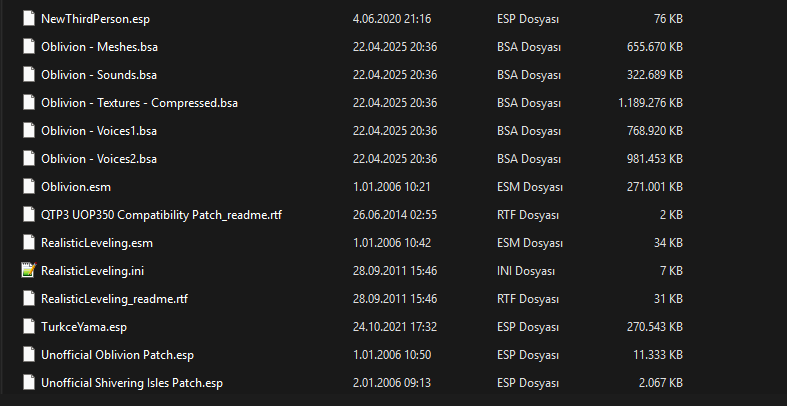The image size is (787, 406).
Task: Click the Oblivion - Voices1.bsa file name
Action: pyautogui.click(x=99, y=131)
